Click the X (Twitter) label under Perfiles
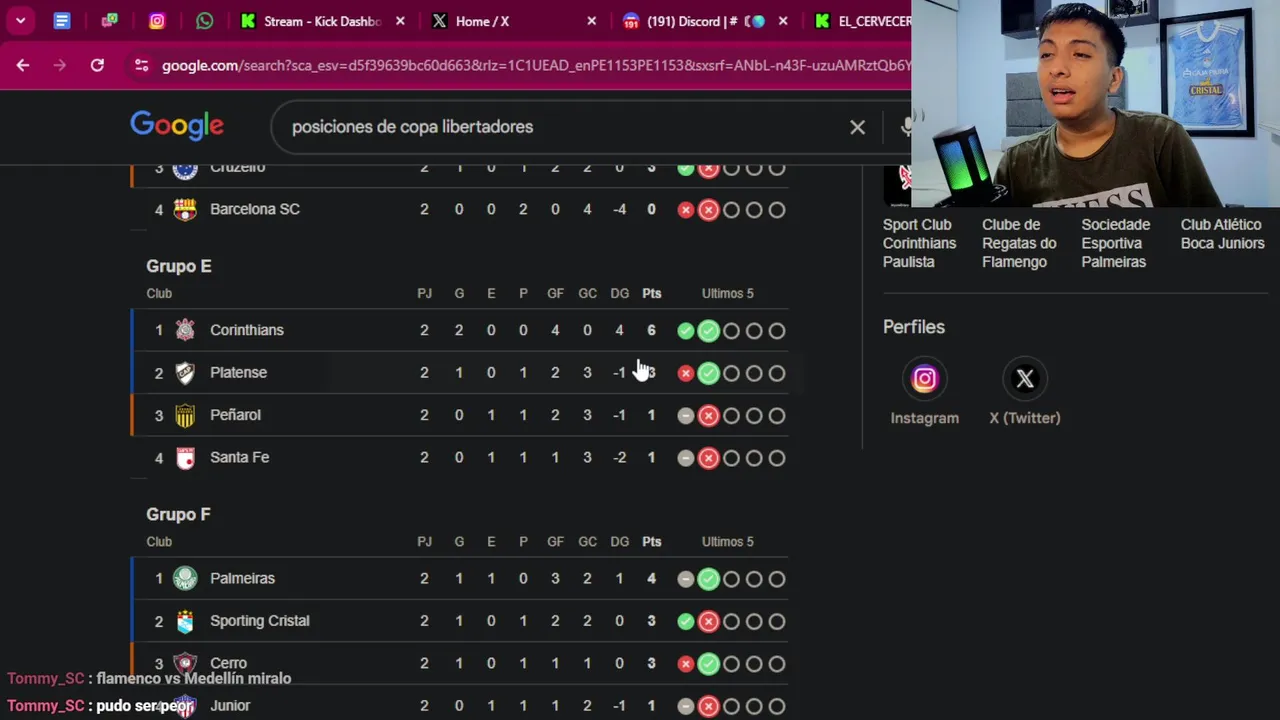Viewport: 1280px width, 720px height. point(1025,418)
